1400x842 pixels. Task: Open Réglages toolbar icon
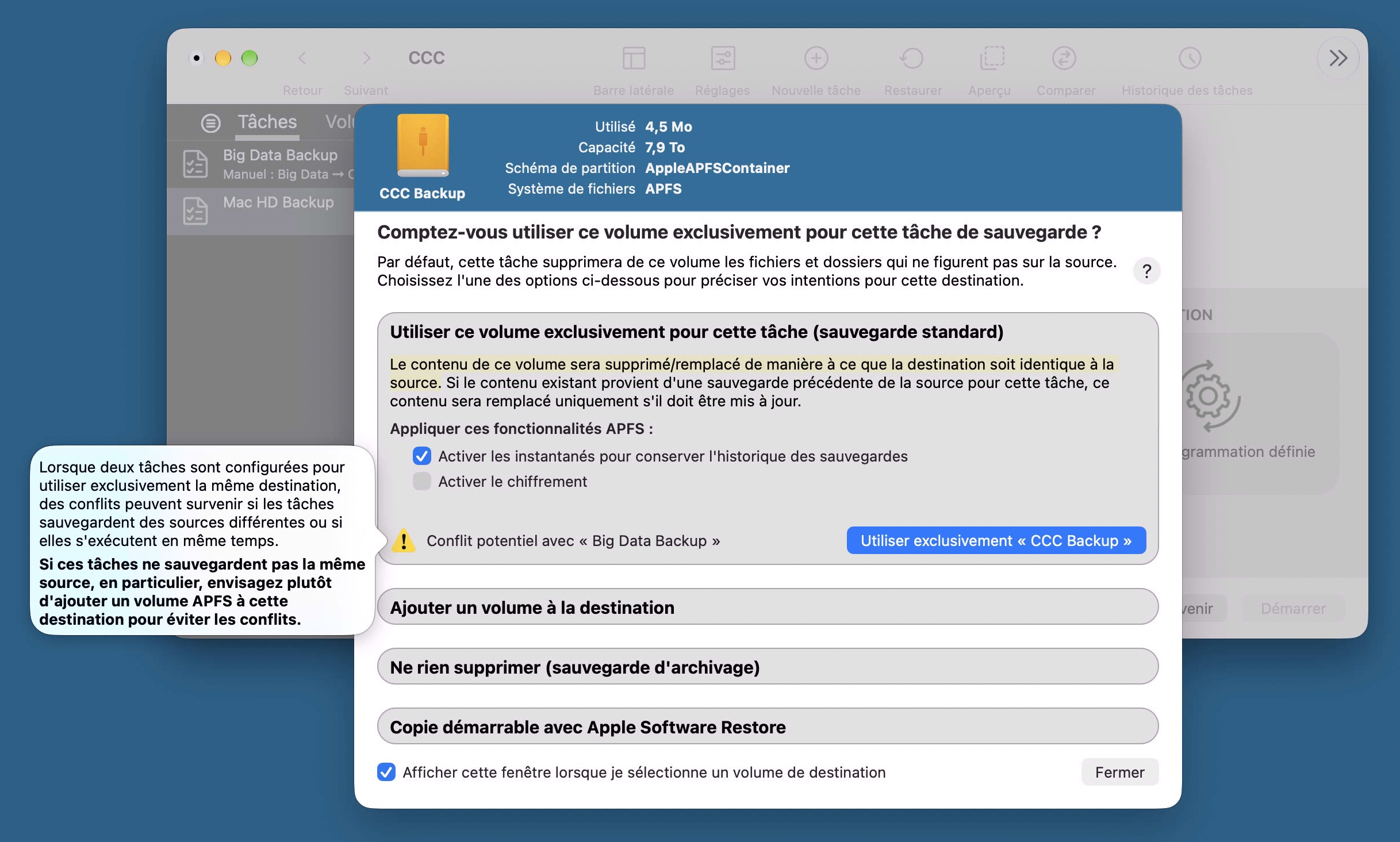723,58
